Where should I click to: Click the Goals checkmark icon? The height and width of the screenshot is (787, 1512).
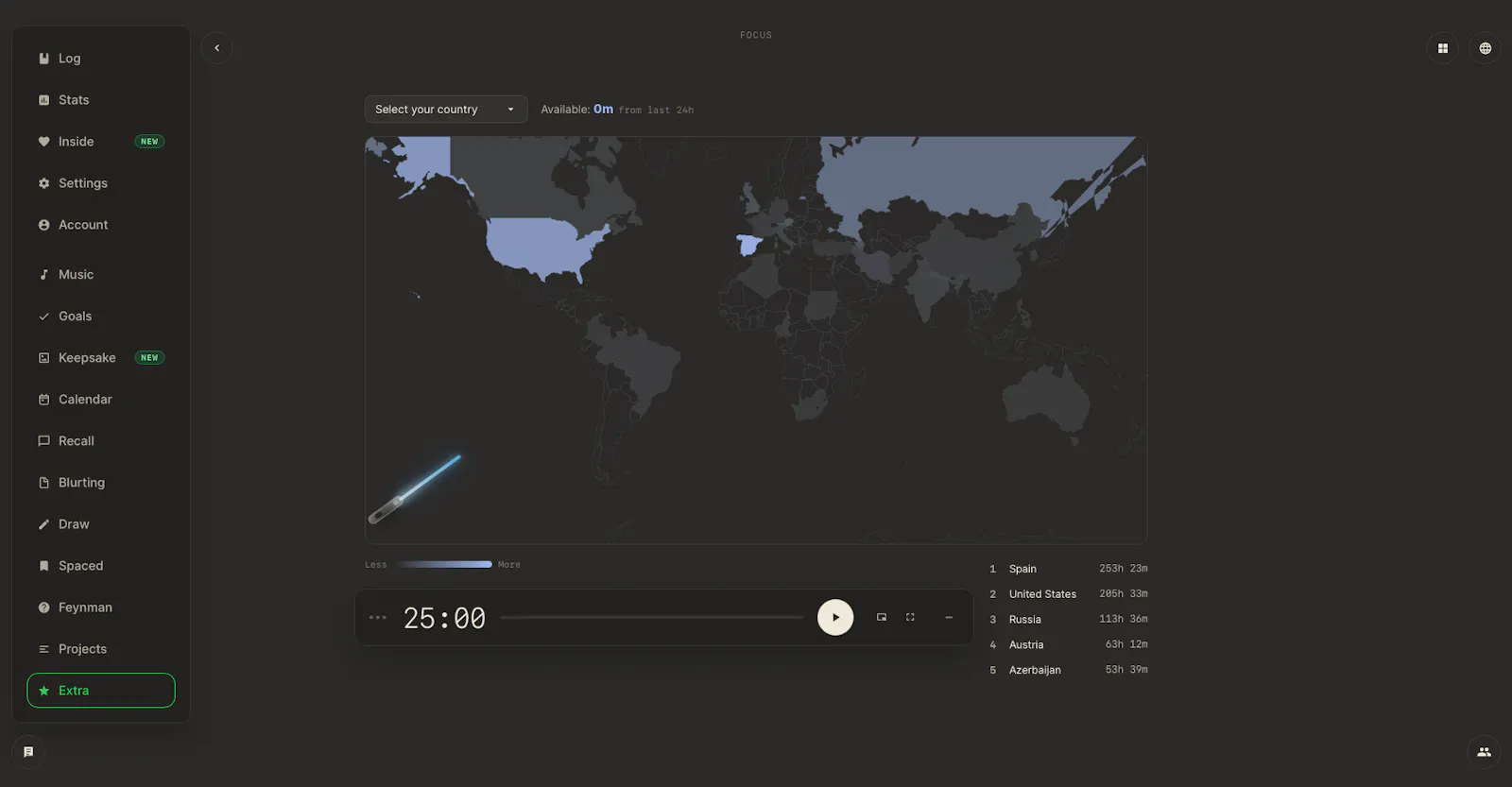(x=43, y=317)
